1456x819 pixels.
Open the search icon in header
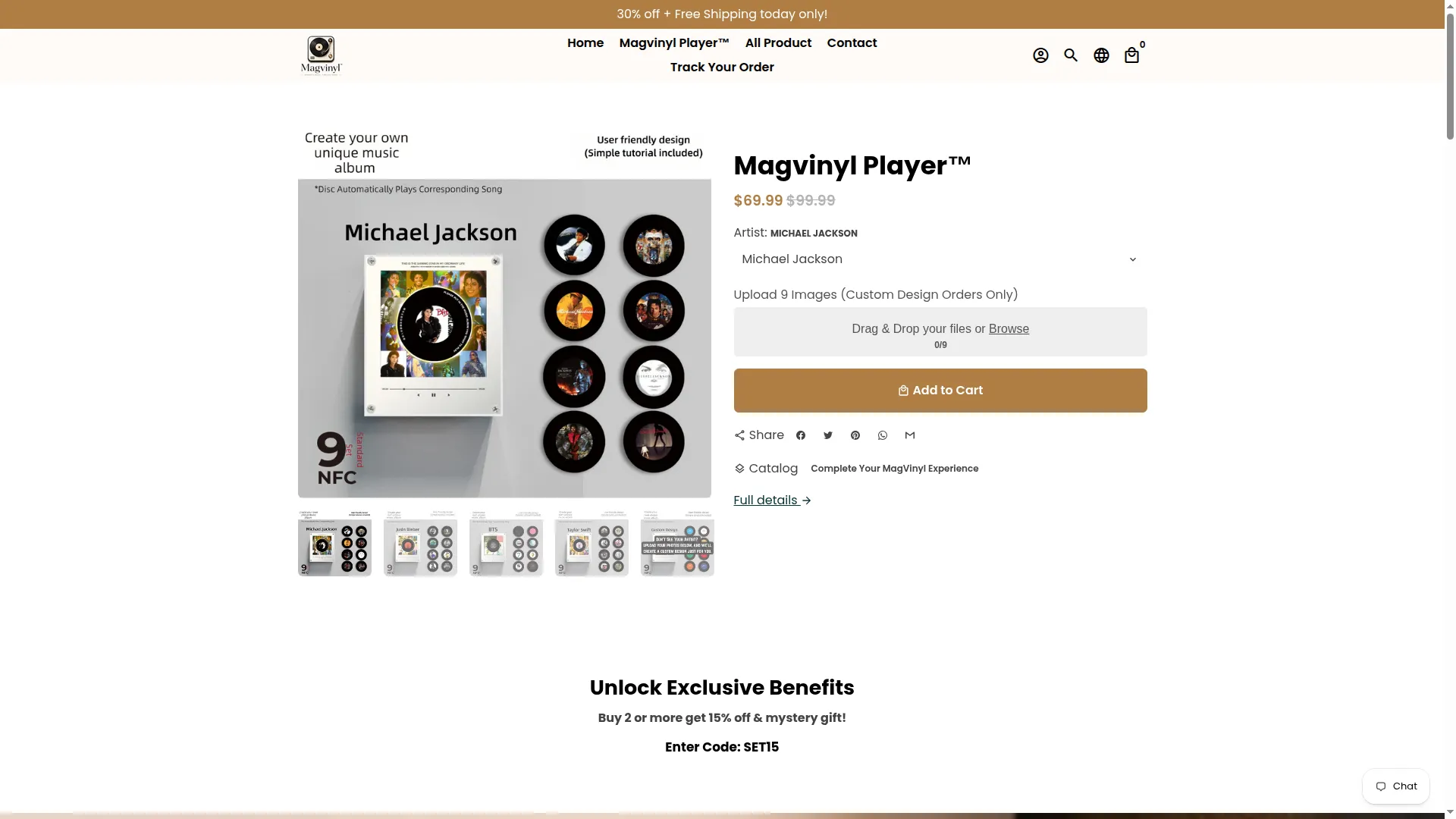tap(1071, 55)
